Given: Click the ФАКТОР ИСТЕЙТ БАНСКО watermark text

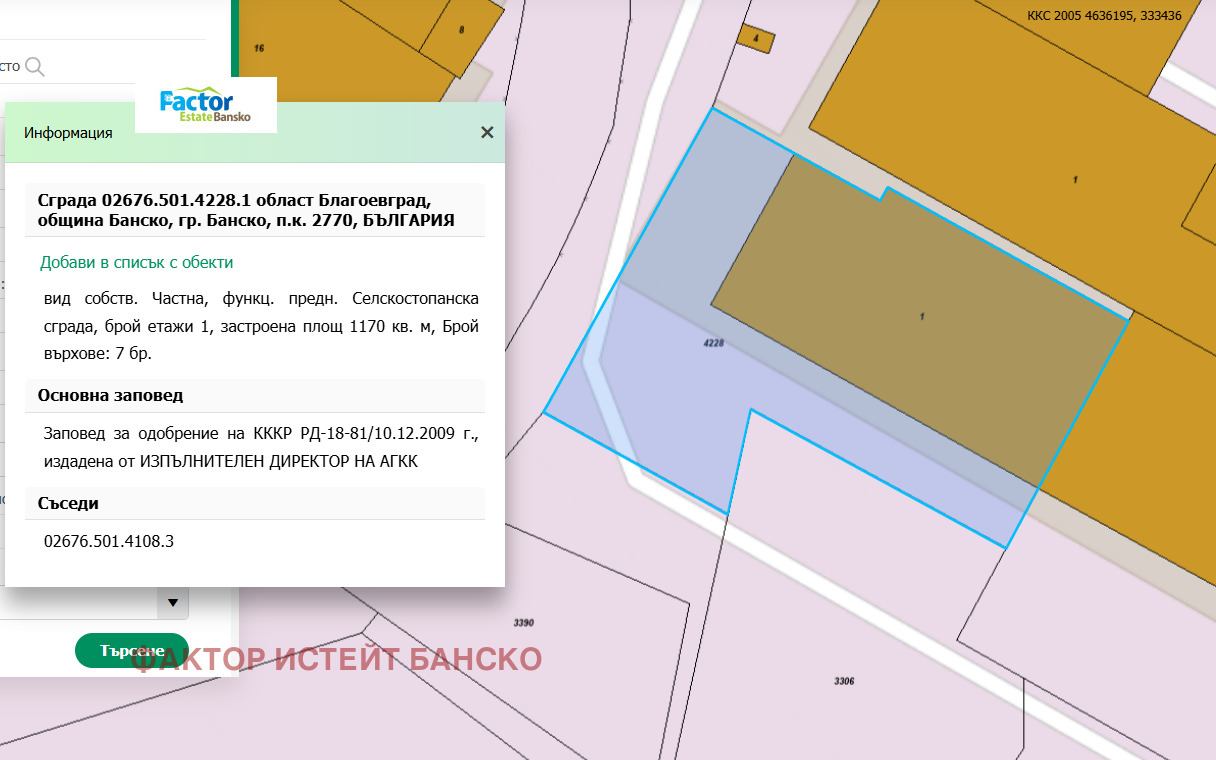Looking at the screenshot, I should [x=337, y=659].
